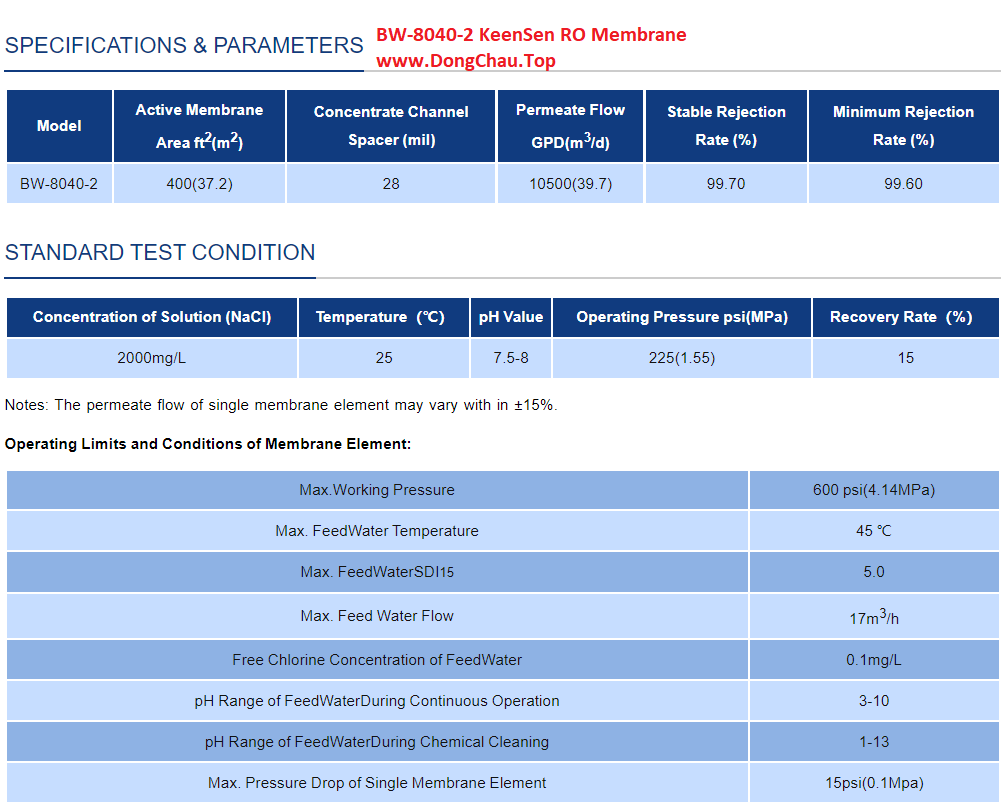Click the Operating Pressure psi(MPa) header

(682, 317)
